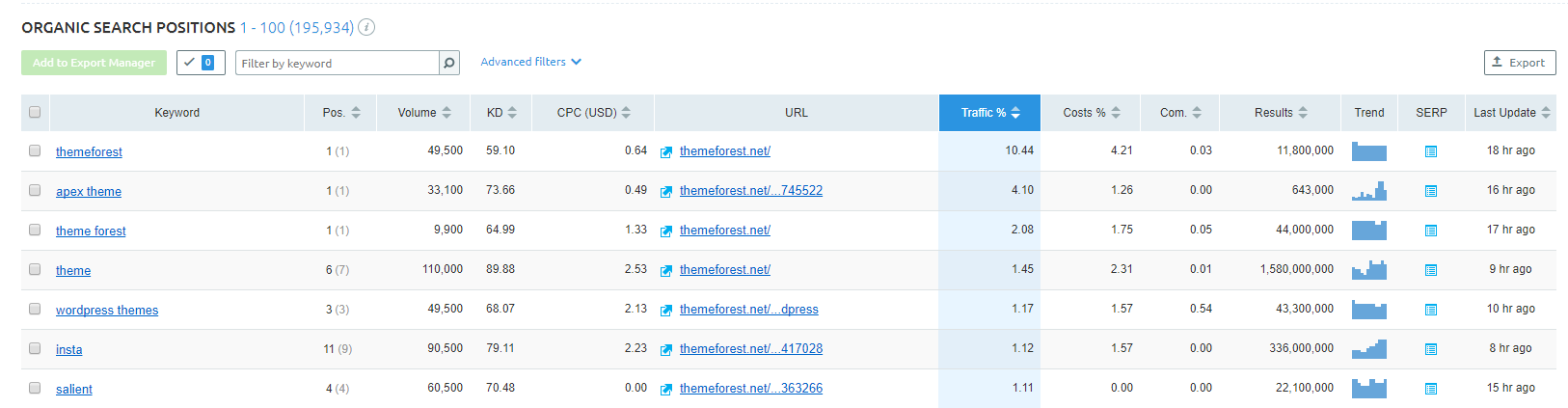
Task: Click the Export button
Action: point(1520,63)
